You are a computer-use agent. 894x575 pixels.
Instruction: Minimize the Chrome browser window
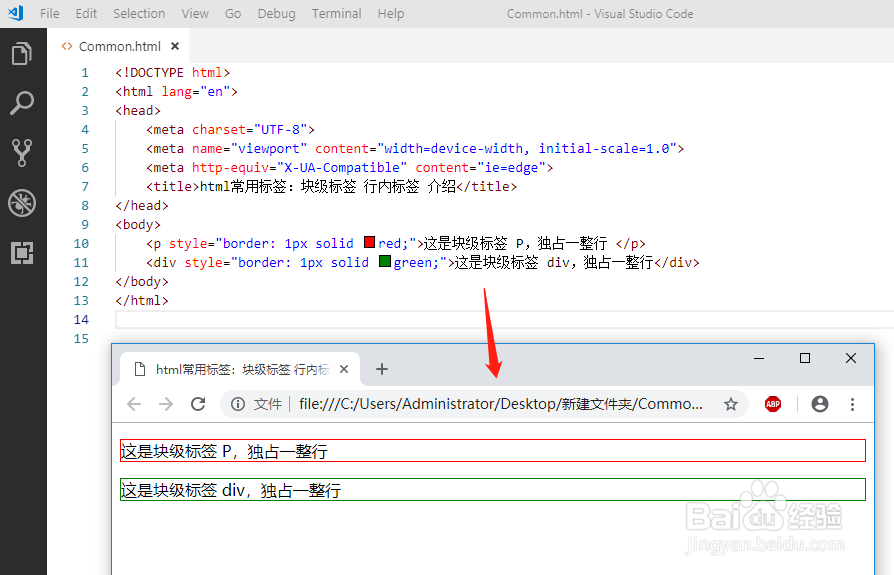(x=759, y=358)
